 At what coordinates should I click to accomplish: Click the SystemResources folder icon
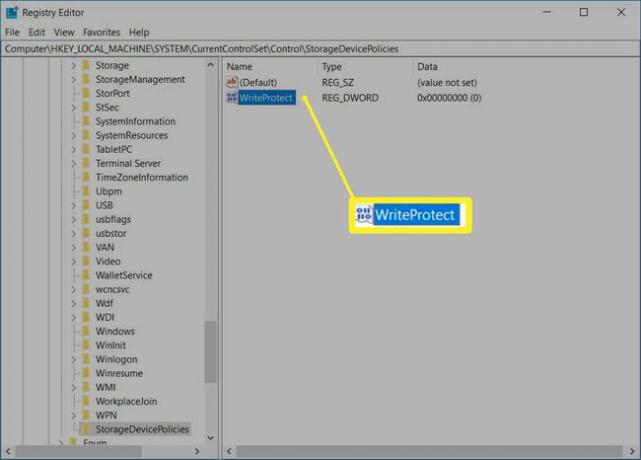tap(86, 135)
